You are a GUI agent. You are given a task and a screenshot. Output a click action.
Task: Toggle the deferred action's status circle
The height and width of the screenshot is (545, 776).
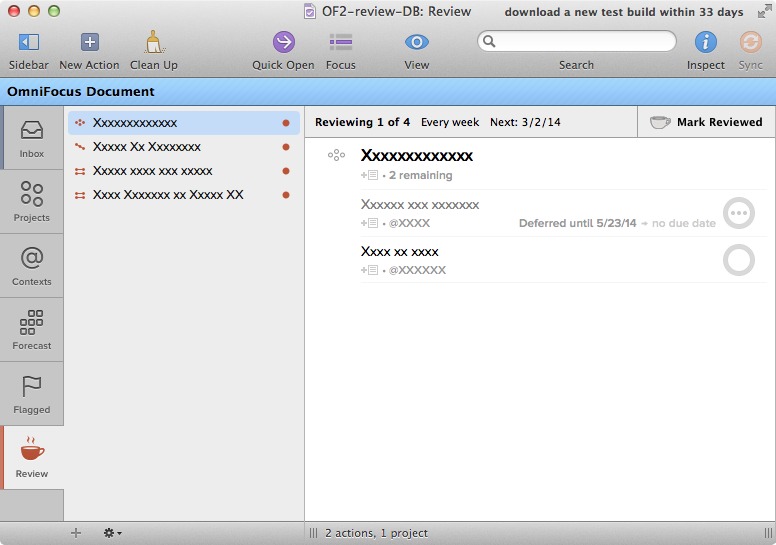738,213
